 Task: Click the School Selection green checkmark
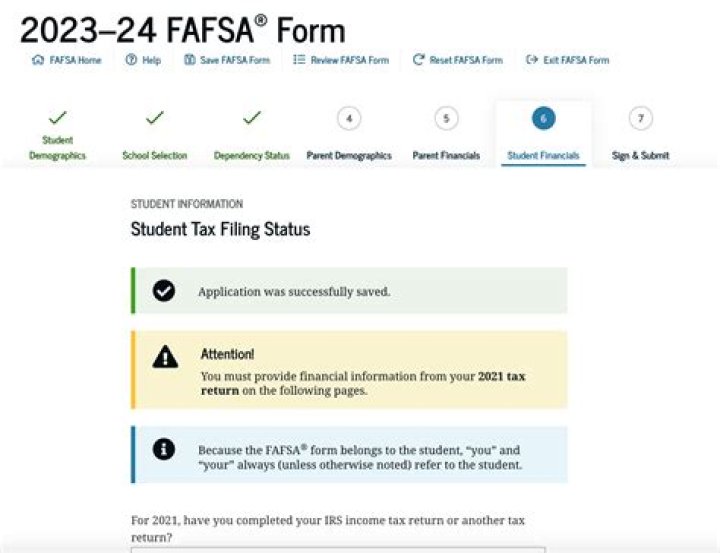[154, 118]
